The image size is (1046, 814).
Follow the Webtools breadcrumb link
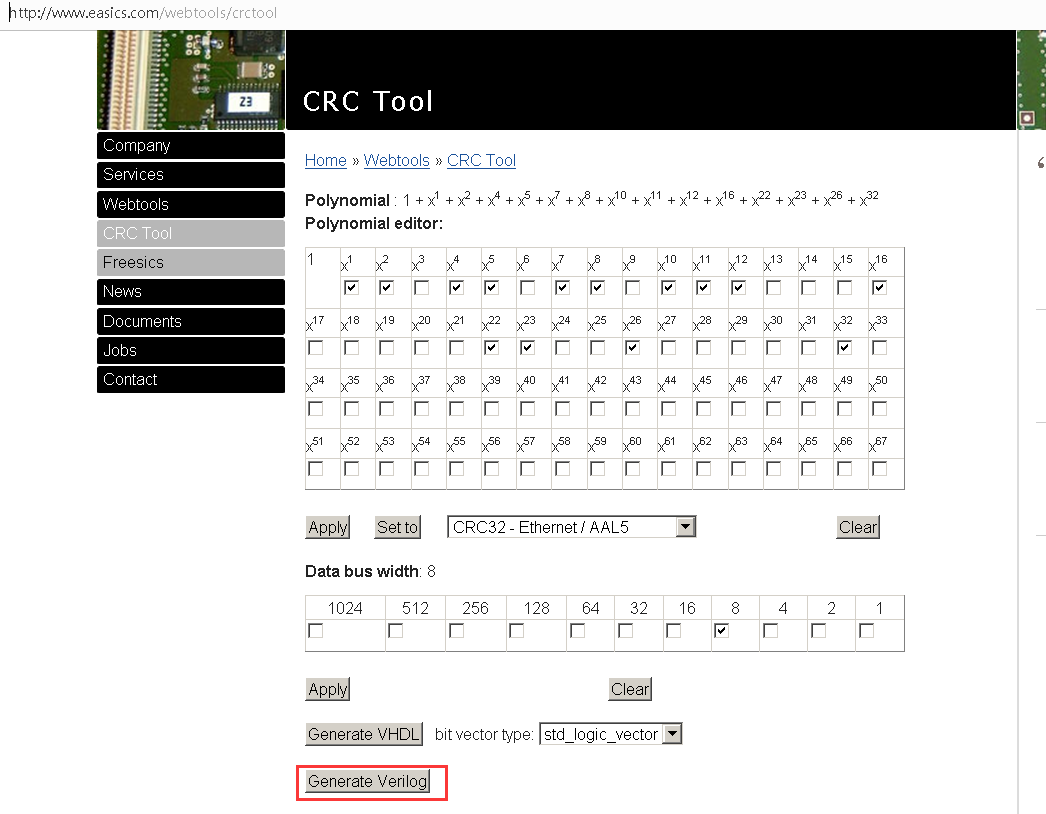click(396, 161)
